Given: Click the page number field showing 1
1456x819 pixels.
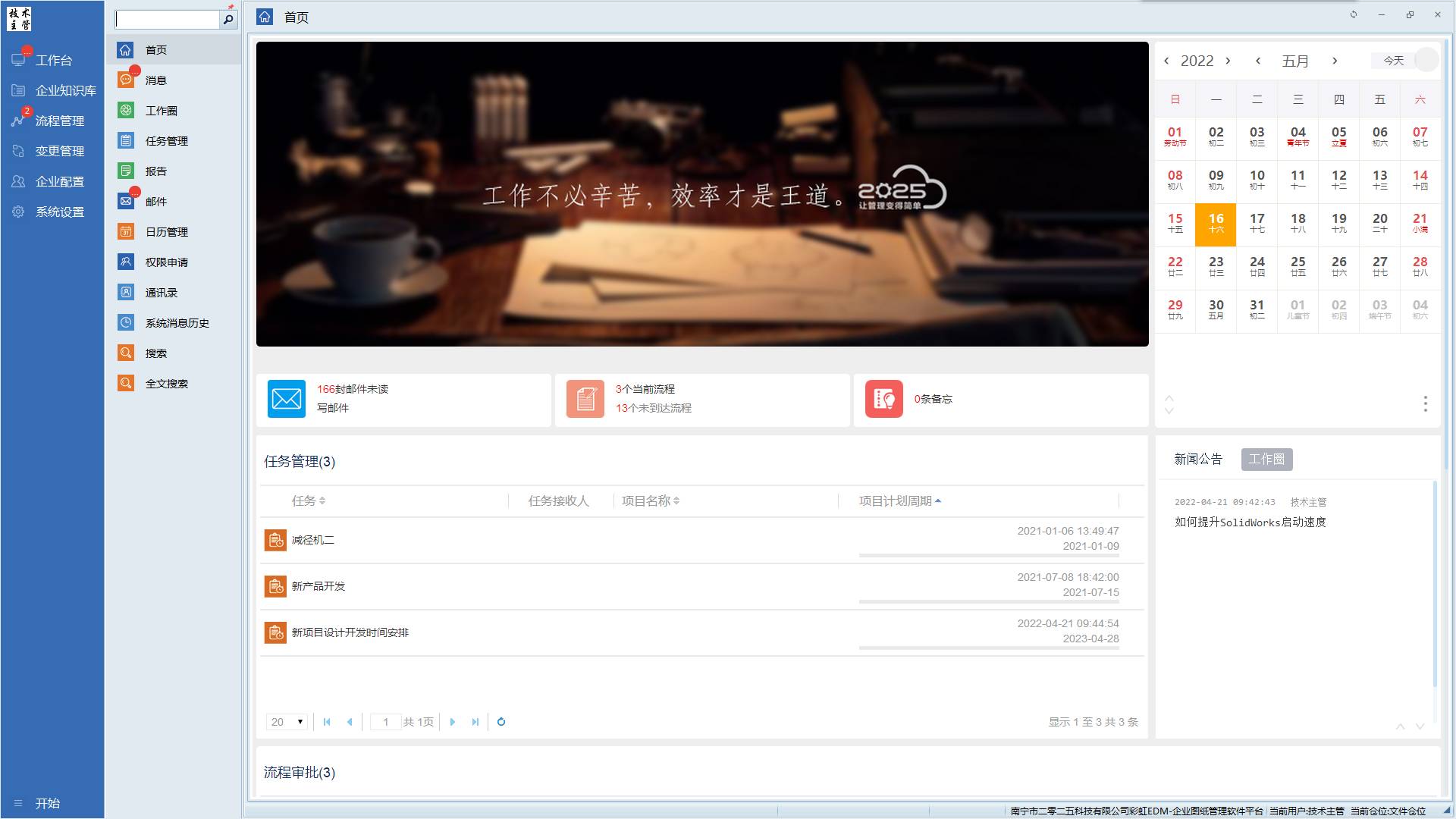Looking at the screenshot, I should 385,722.
